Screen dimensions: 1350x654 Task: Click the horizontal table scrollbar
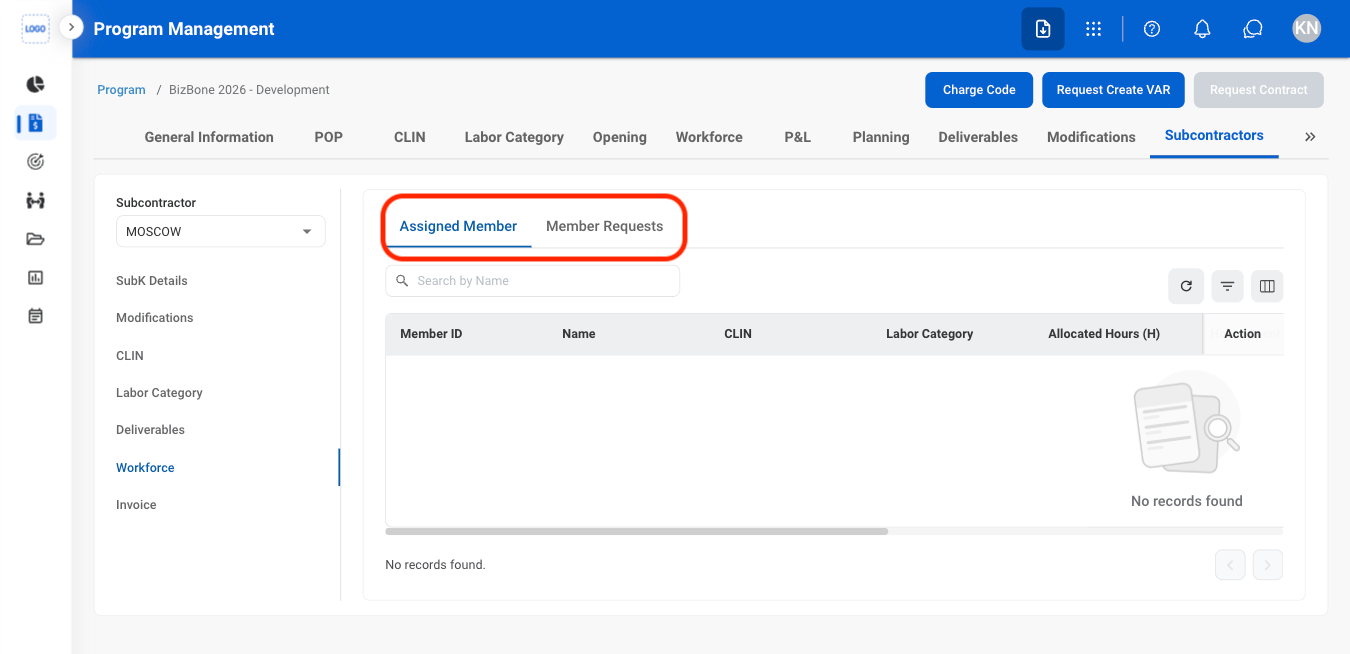(636, 531)
